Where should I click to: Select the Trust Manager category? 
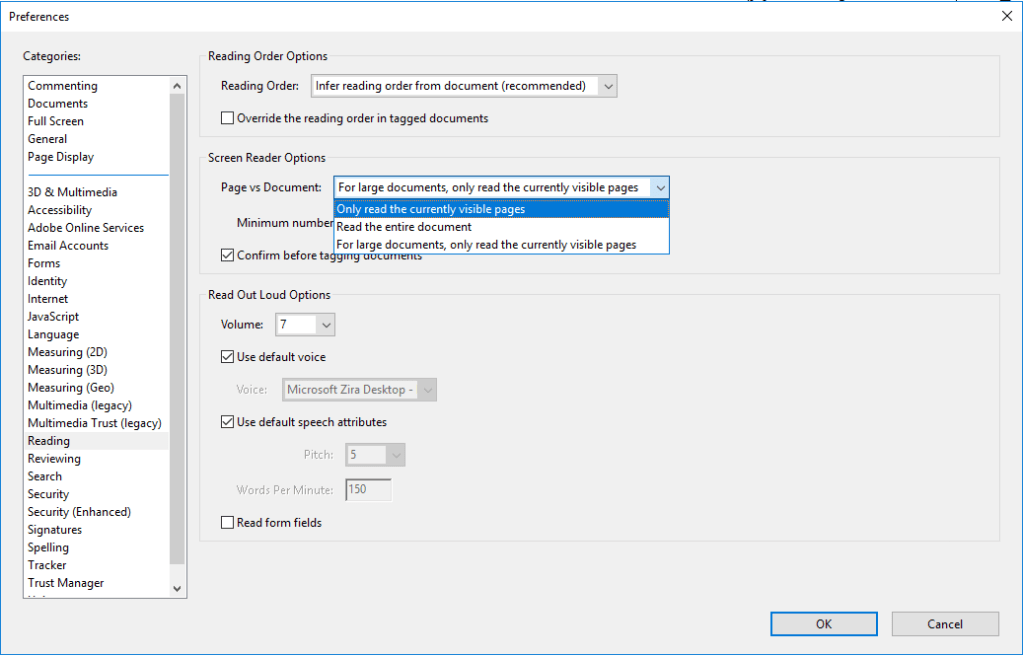point(66,583)
